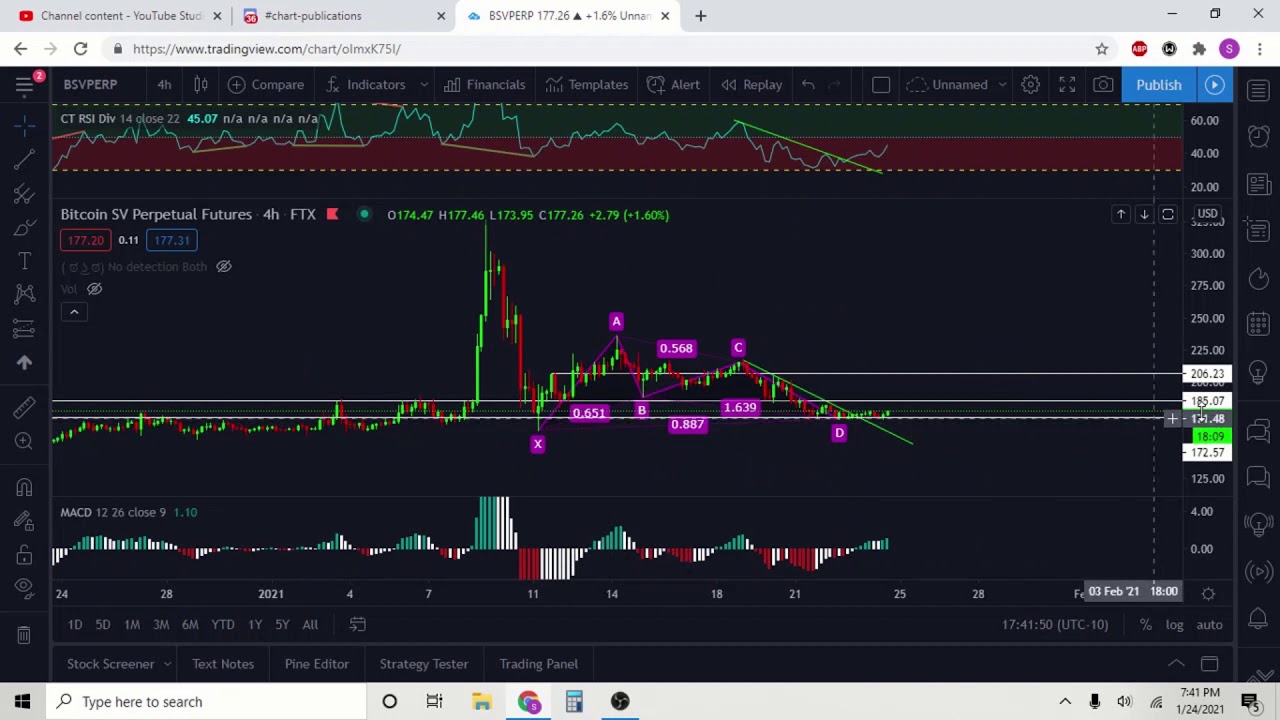Open the time axis settings gear
Image resolution: width=1280 pixels, height=720 pixels.
1208,594
